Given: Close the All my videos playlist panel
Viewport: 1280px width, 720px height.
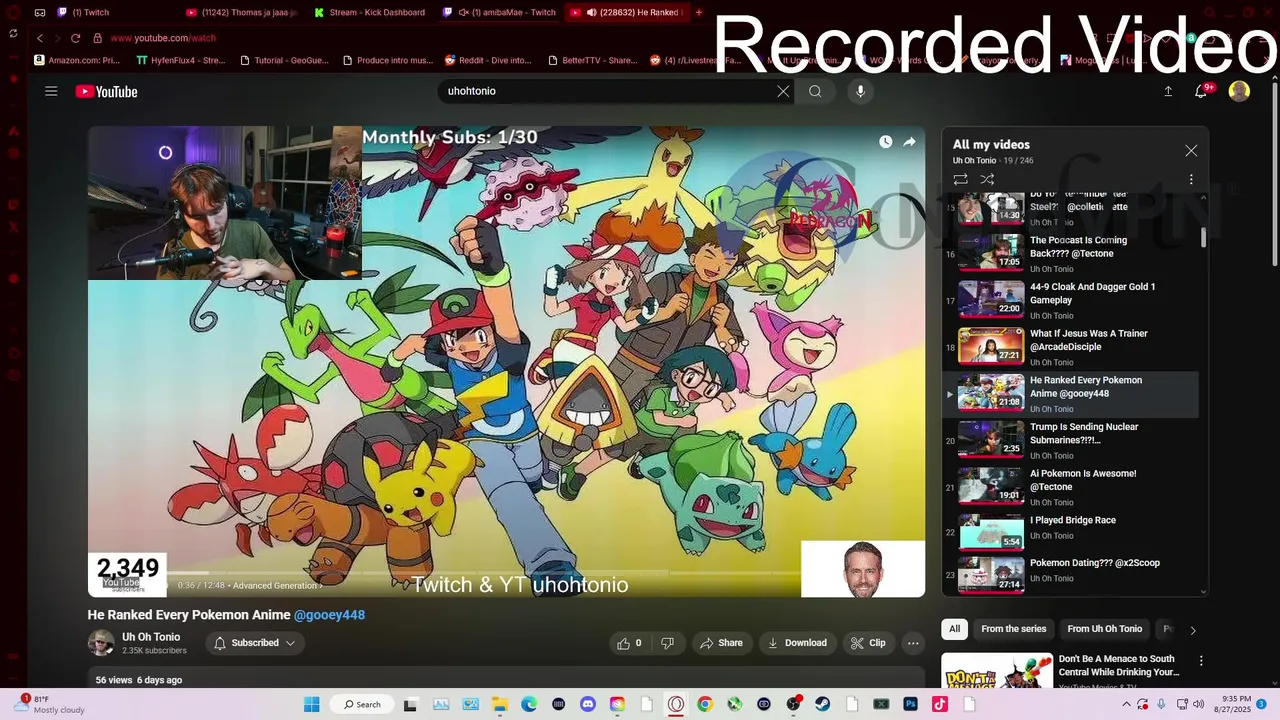Looking at the screenshot, I should (x=1191, y=150).
